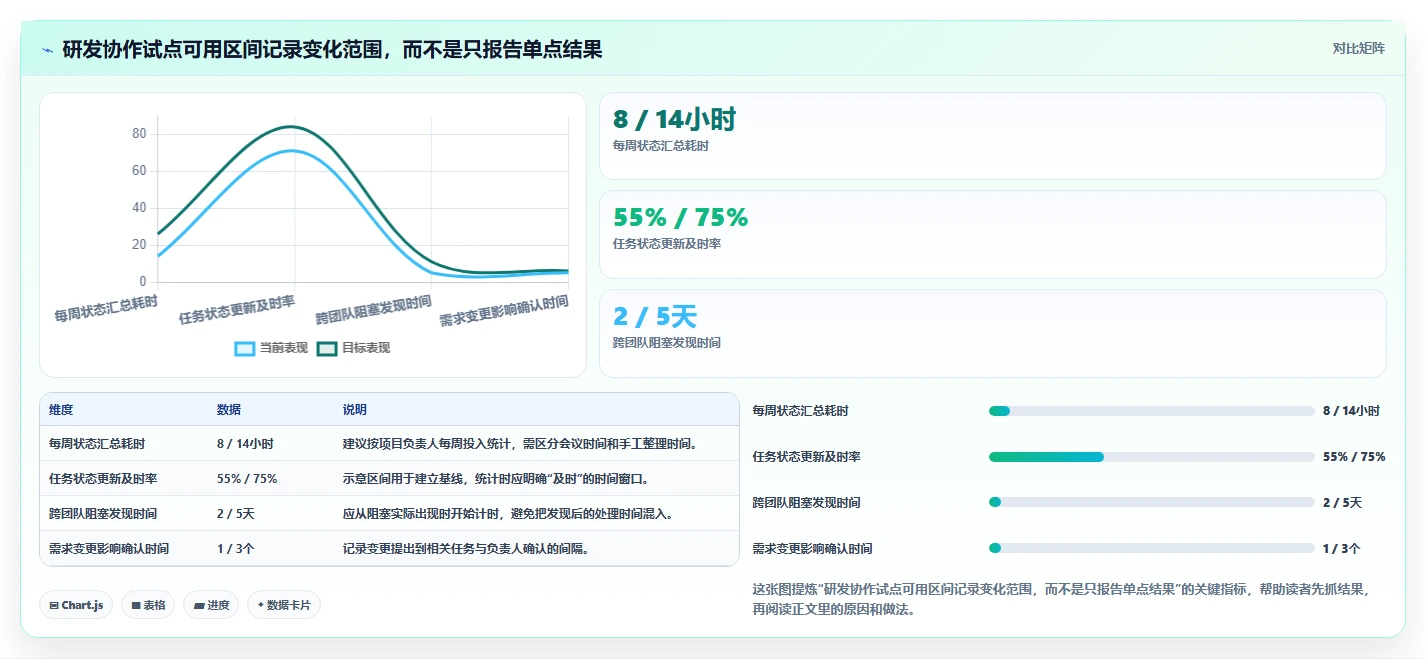
Task: Click the 8 / 14小时 stat card
Action: 992,136
